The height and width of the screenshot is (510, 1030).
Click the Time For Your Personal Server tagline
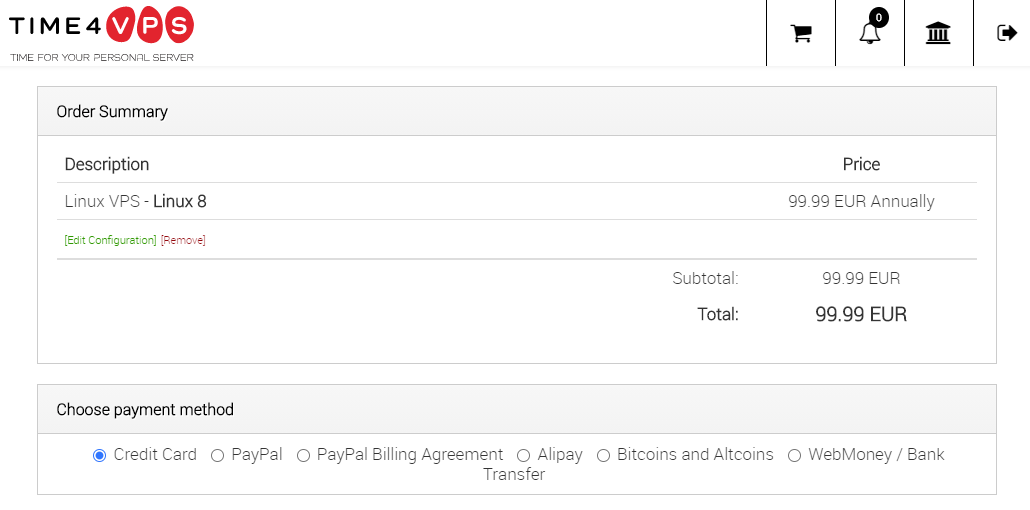(102, 58)
